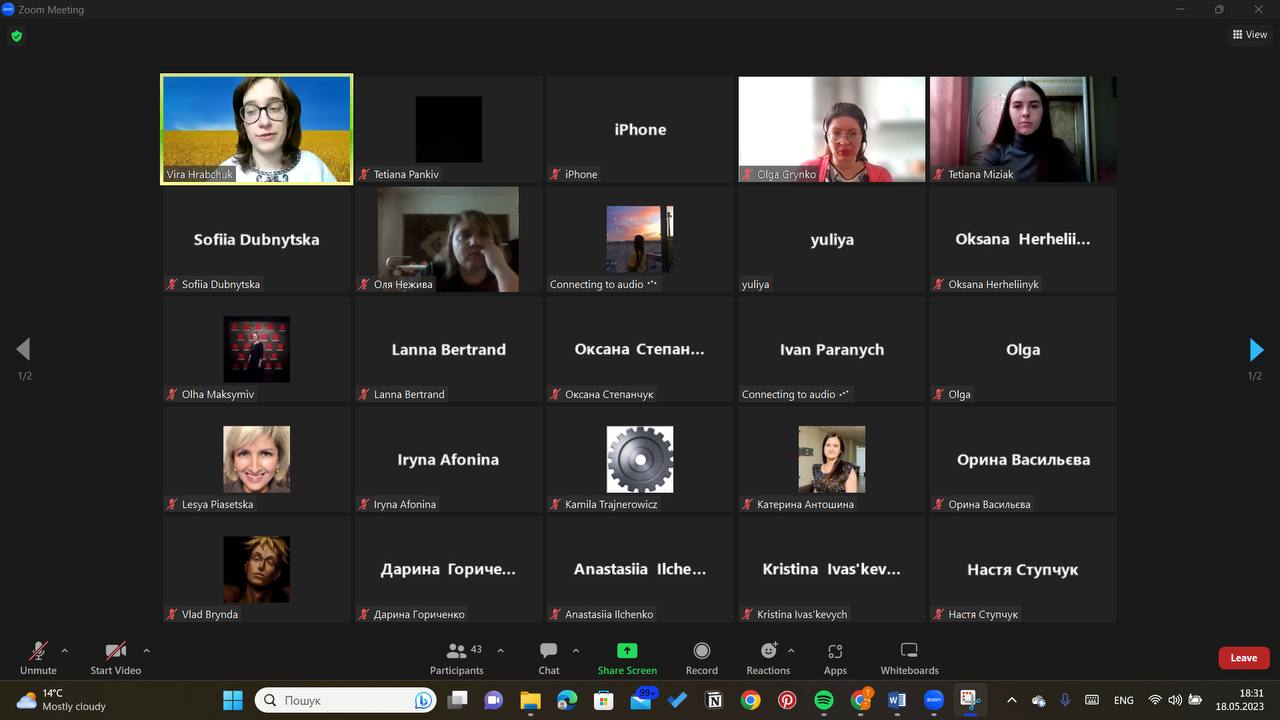Expand video options arrow beside Start Video
Screen dimensions: 1280x720
pyautogui.click(x=147, y=650)
